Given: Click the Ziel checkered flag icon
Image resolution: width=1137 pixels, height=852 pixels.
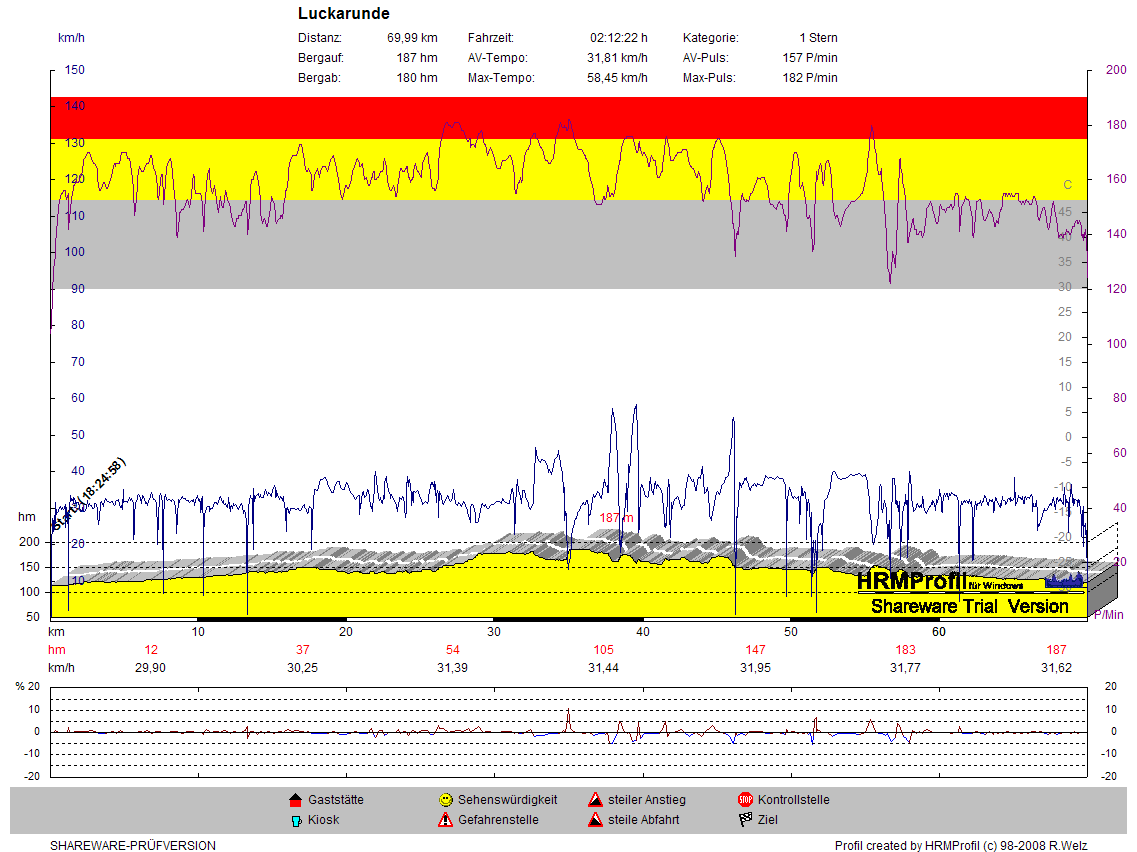Looking at the screenshot, I should point(745,820).
